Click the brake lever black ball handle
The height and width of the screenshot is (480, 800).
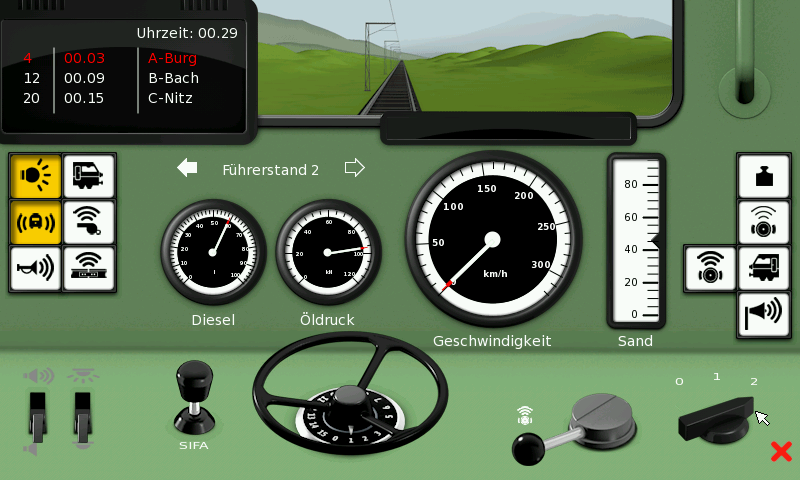click(528, 449)
